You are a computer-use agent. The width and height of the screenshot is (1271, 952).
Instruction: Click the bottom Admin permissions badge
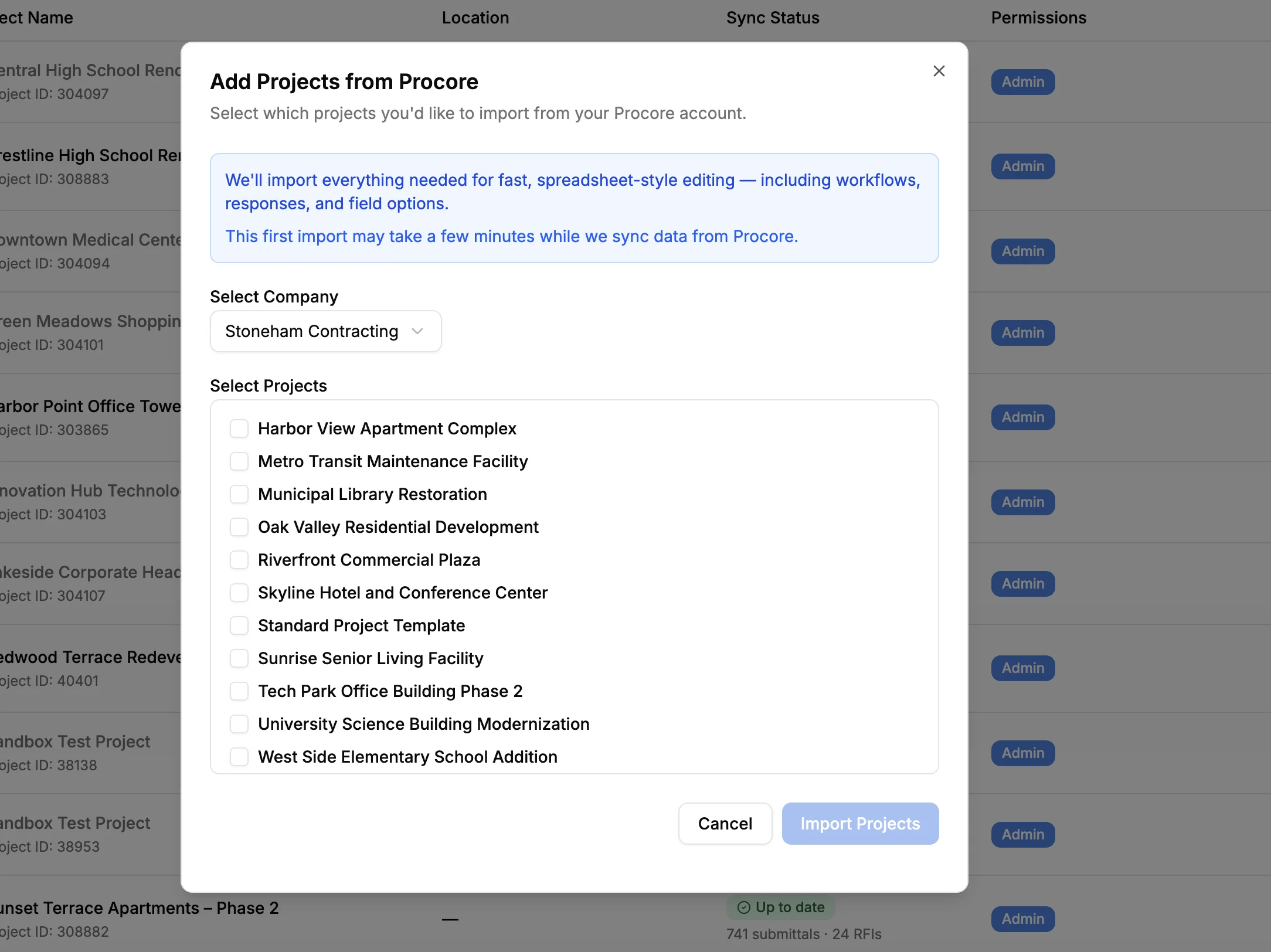[x=1022, y=919]
